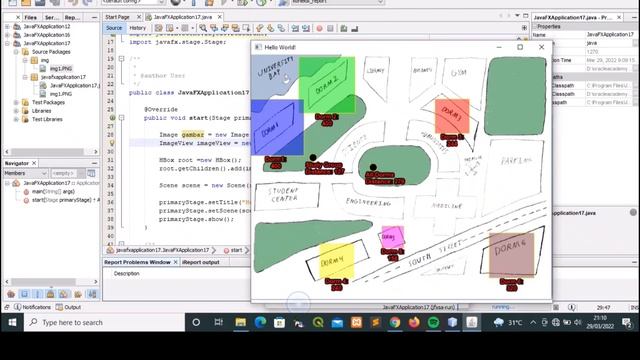Toggle bookmark icon in editor toolbar
This screenshot has height=360, width=640.
(281, 28)
